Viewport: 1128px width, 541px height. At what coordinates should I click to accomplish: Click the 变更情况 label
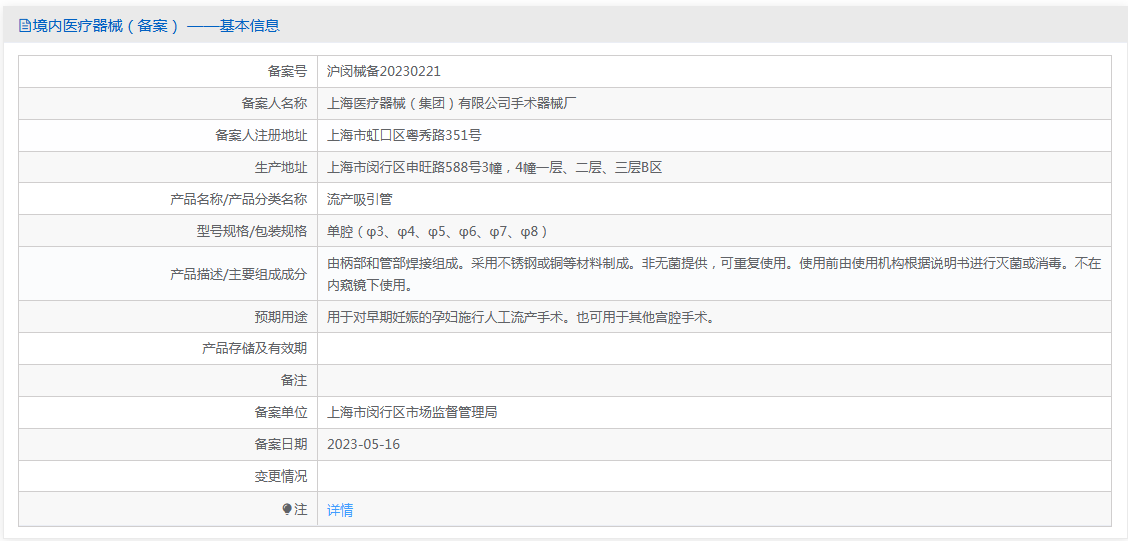(x=281, y=476)
